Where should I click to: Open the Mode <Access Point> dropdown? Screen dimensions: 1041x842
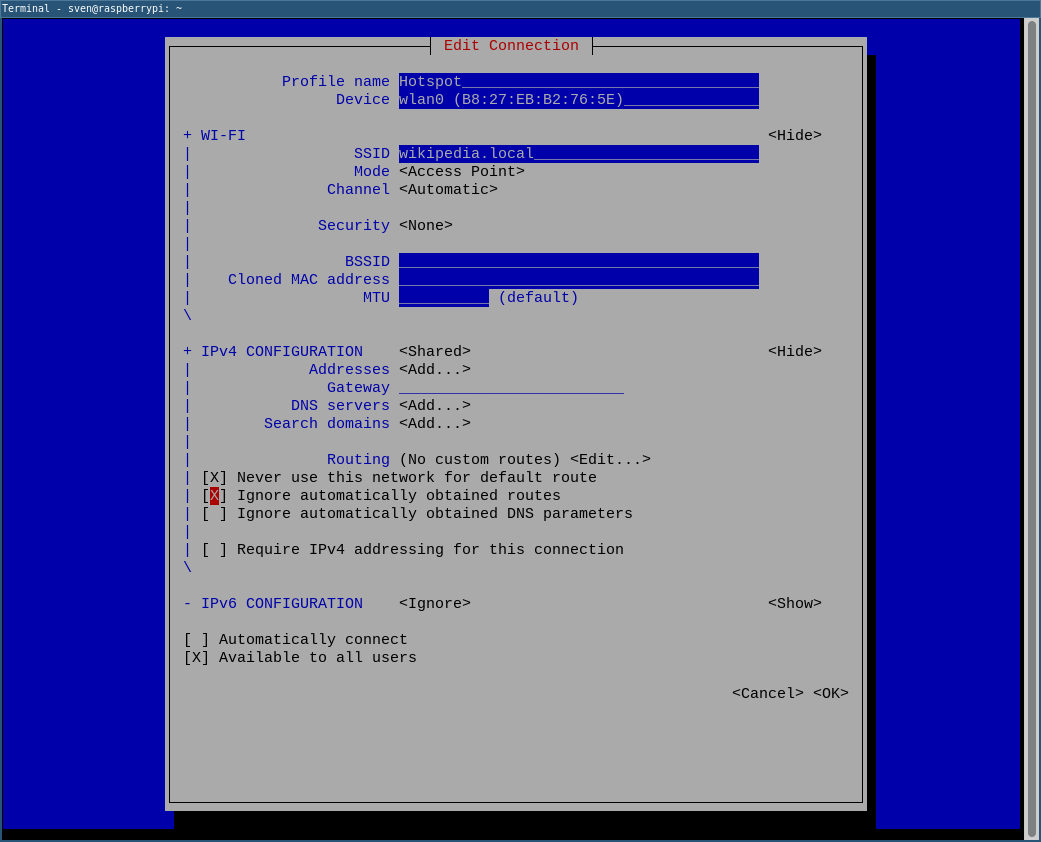pos(461,172)
